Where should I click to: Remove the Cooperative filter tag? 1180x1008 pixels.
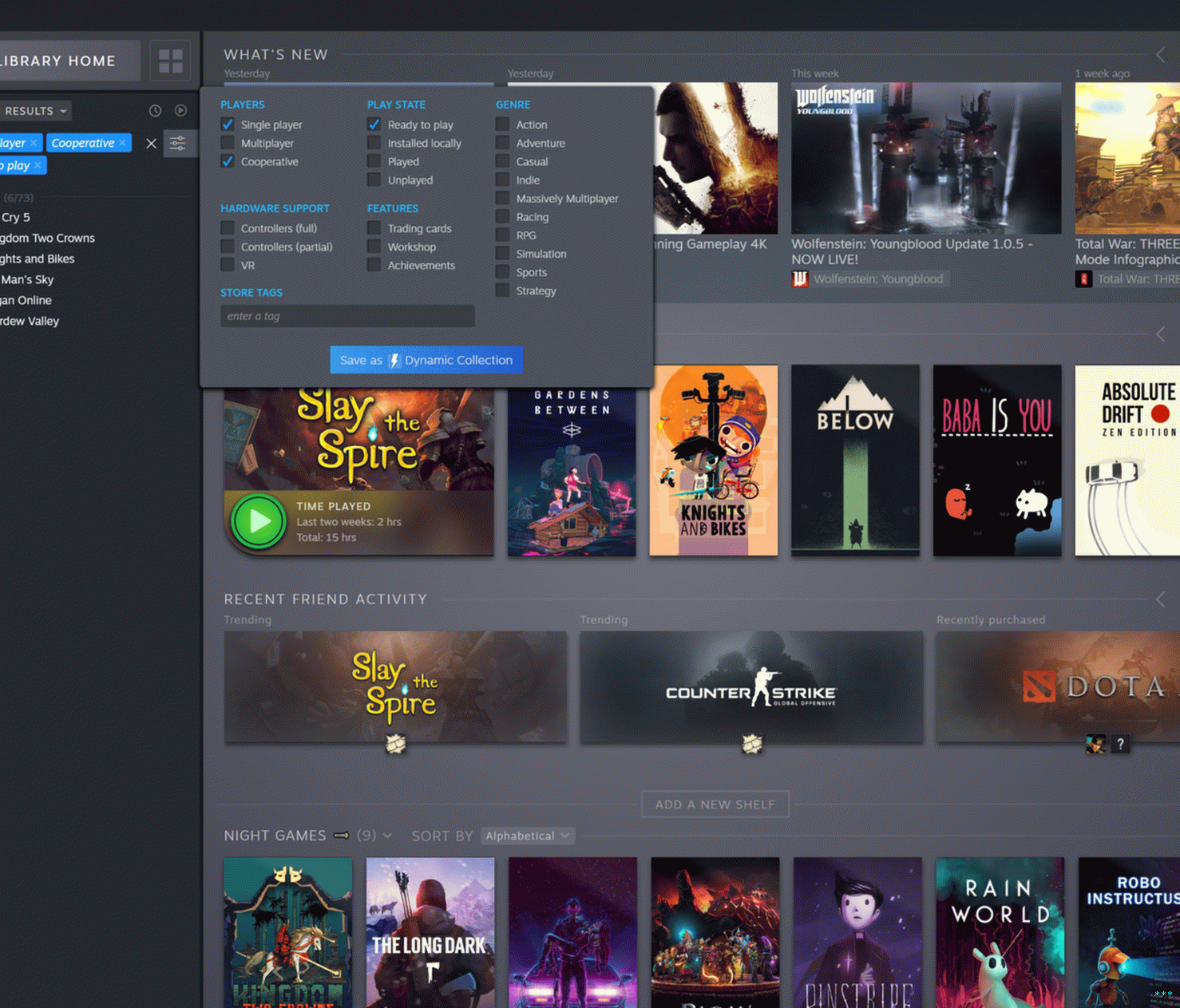click(x=122, y=143)
